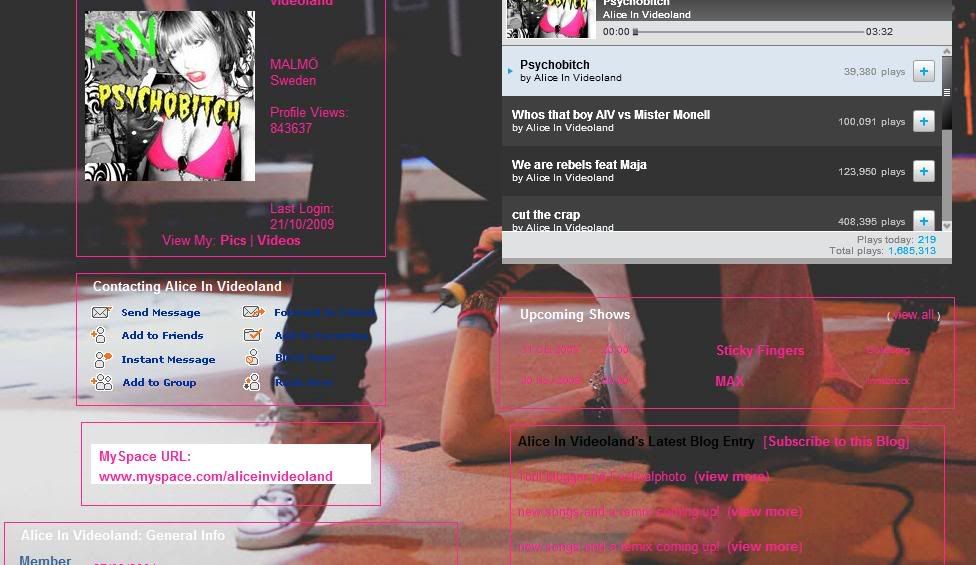
Task: Play the cut the crap track
Action: (x=546, y=215)
